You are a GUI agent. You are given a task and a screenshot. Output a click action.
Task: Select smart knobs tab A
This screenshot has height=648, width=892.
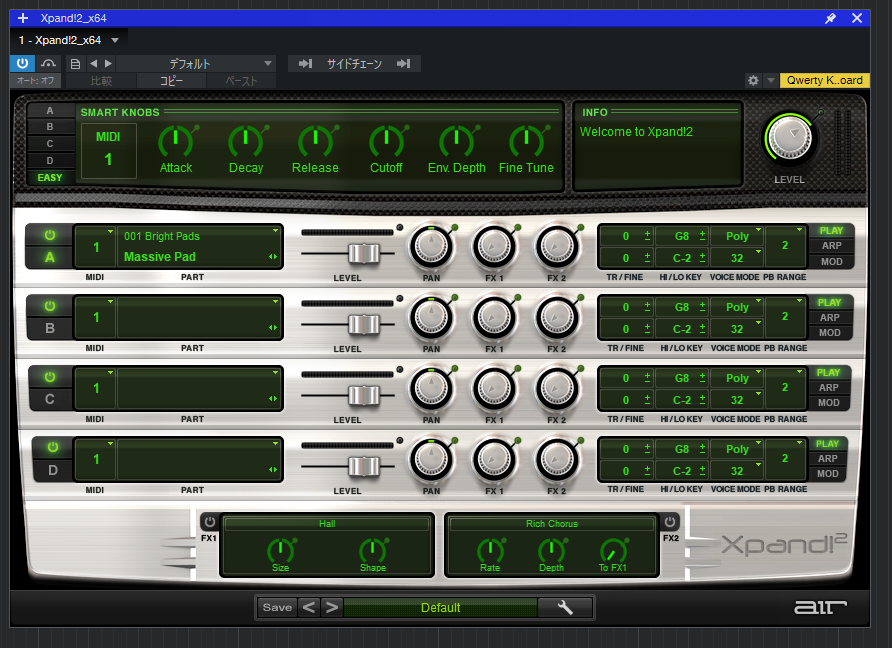[50, 111]
